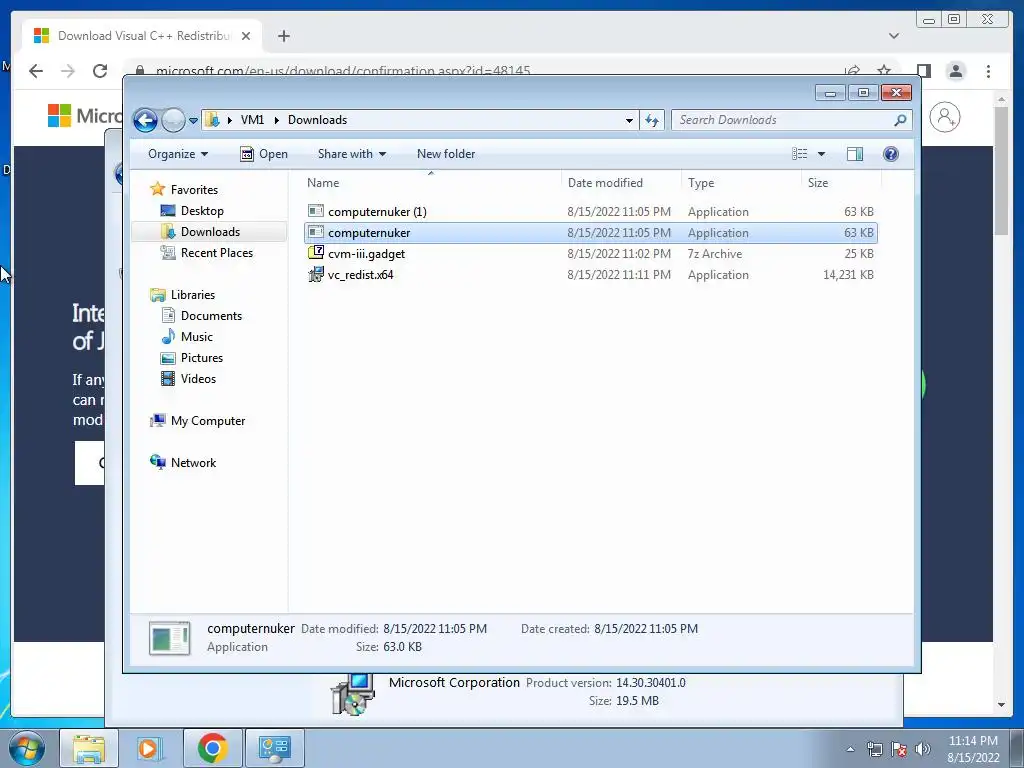This screenshot has height=768, width=1024.
Task: Open the Control Panel taskbar icon
Action: (x=274, y=748)
